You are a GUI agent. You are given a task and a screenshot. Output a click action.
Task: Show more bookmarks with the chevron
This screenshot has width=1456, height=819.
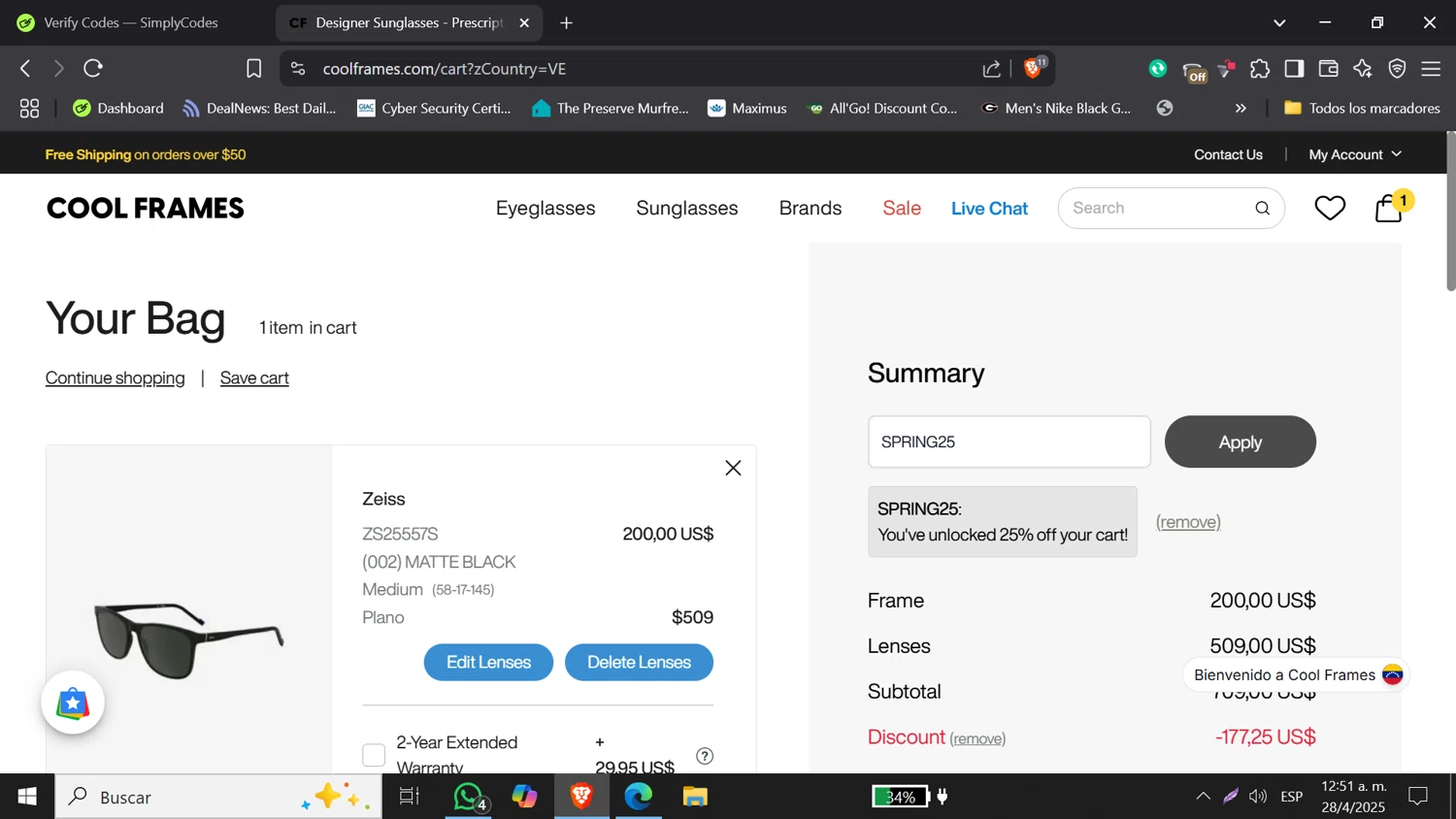pos(1241,109)
